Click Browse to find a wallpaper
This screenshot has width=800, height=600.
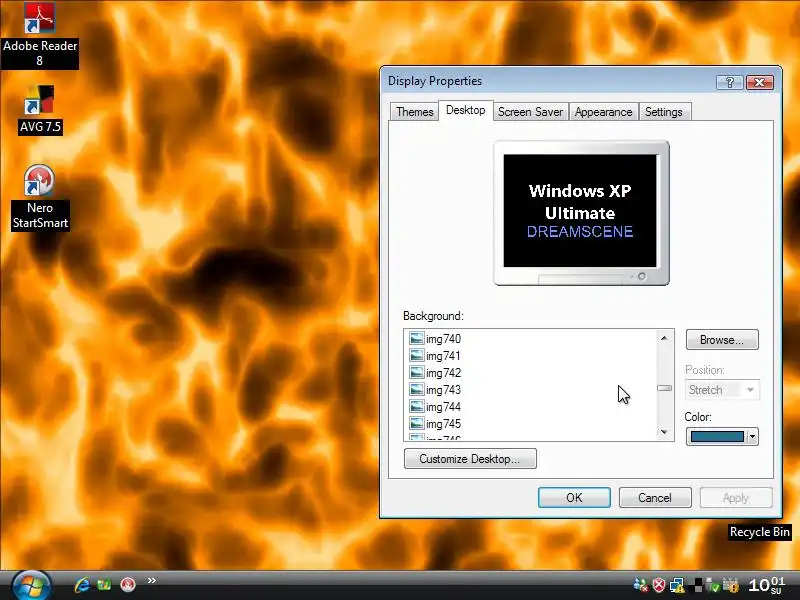click(721, 340)
